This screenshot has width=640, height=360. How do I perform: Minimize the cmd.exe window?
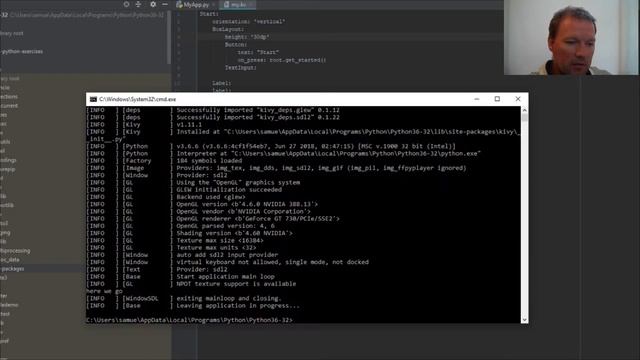pyautogui.click(x=476, y=99)
